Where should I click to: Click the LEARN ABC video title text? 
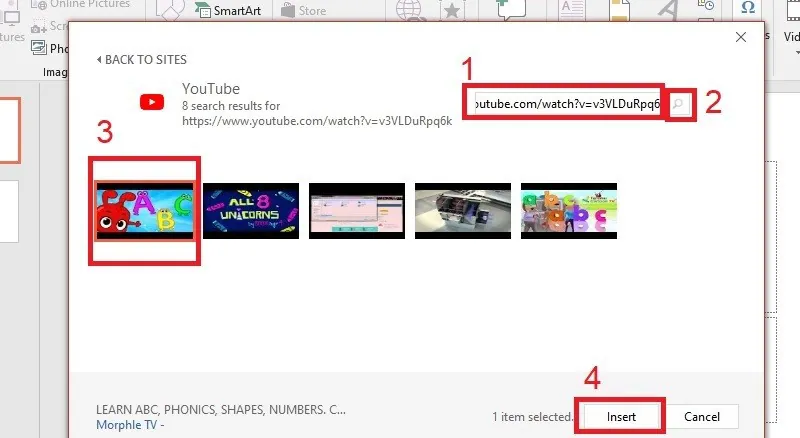tap(221, 410)
